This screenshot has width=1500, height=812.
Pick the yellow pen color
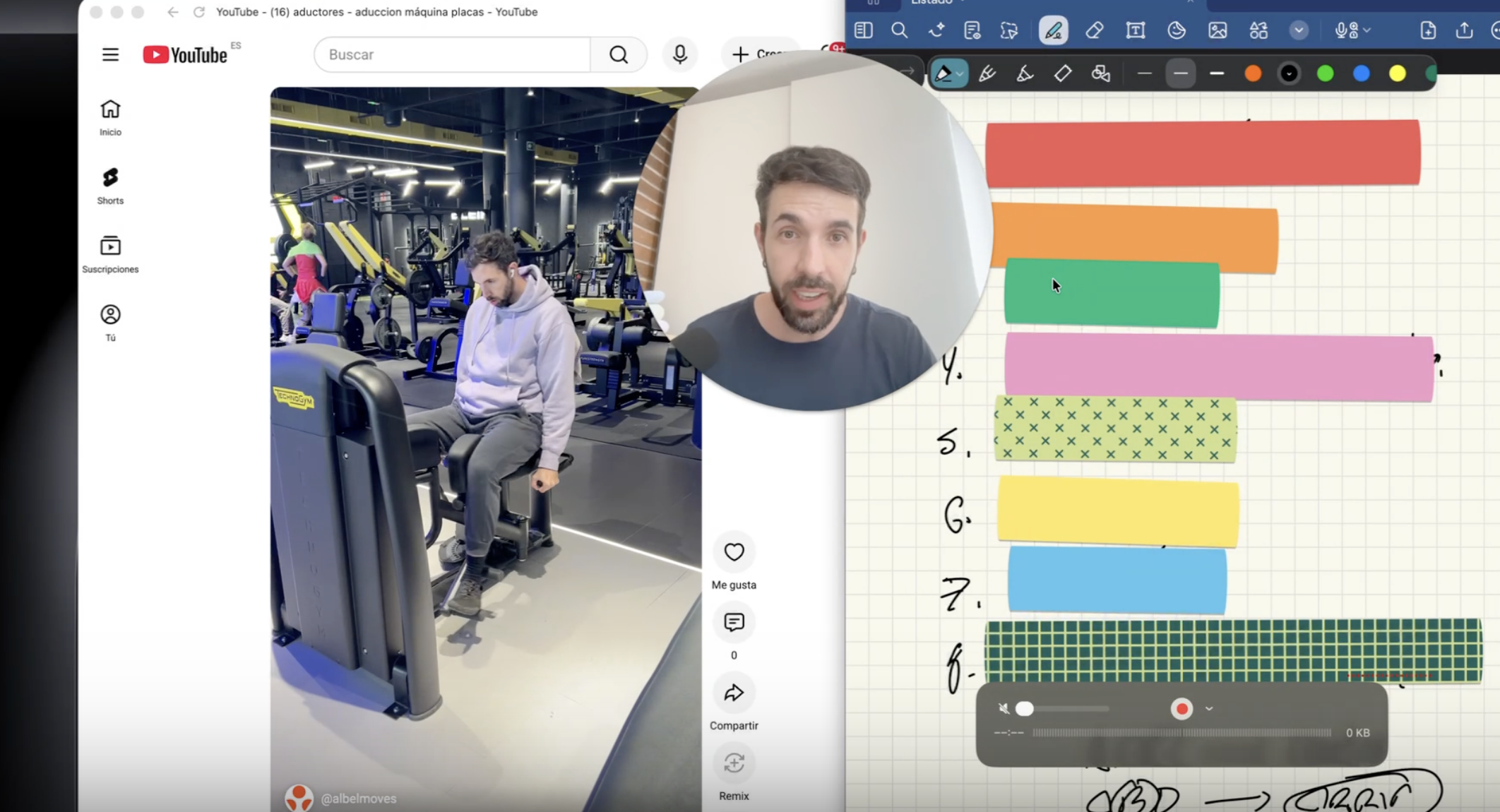pos(1398,73)
